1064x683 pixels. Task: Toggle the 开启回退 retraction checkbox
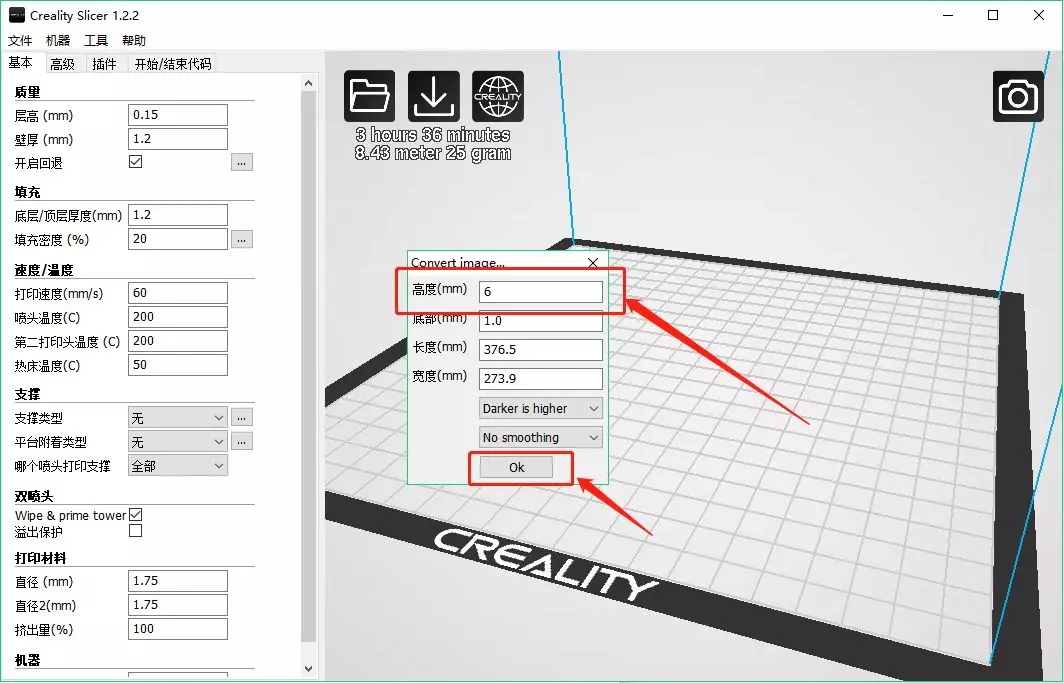click(x=136, y=161)
